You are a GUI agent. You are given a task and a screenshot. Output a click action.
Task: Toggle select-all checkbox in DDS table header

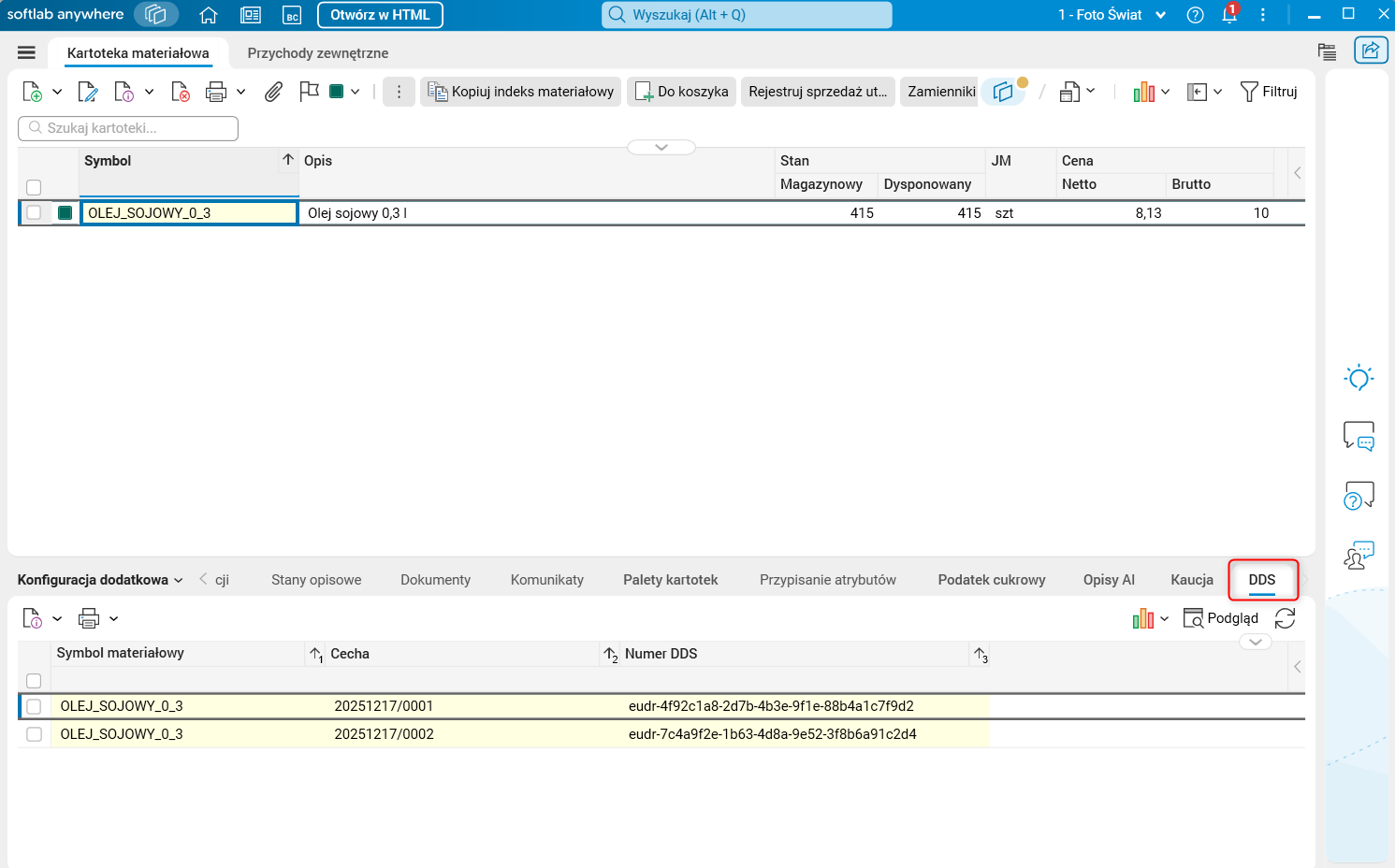click(34, 681)
